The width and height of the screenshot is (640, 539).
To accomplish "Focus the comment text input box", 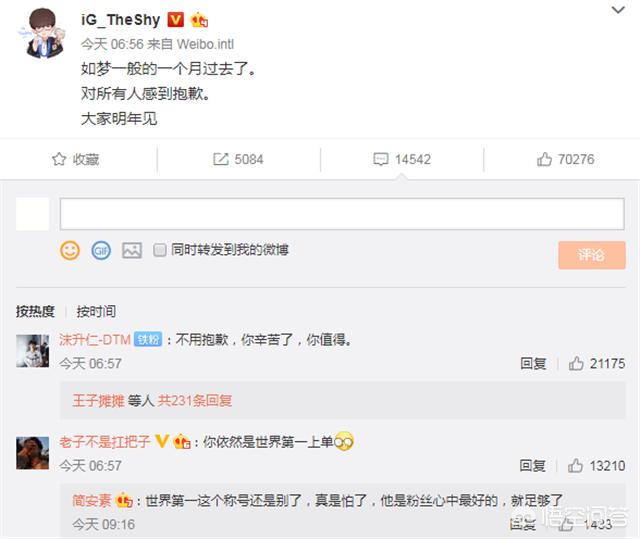I will [342, 214].
